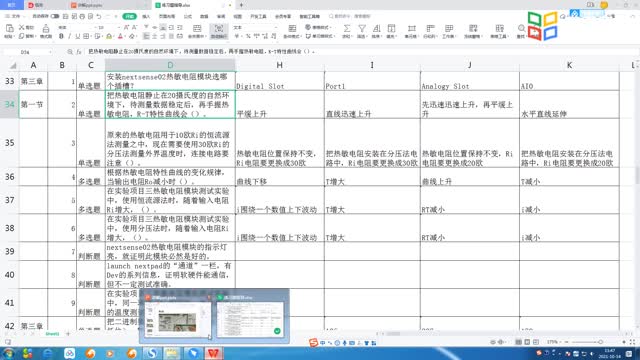Click the Find magnifier tool in ribbon
This screenshot has height=360, width=640.
(521, 31)
